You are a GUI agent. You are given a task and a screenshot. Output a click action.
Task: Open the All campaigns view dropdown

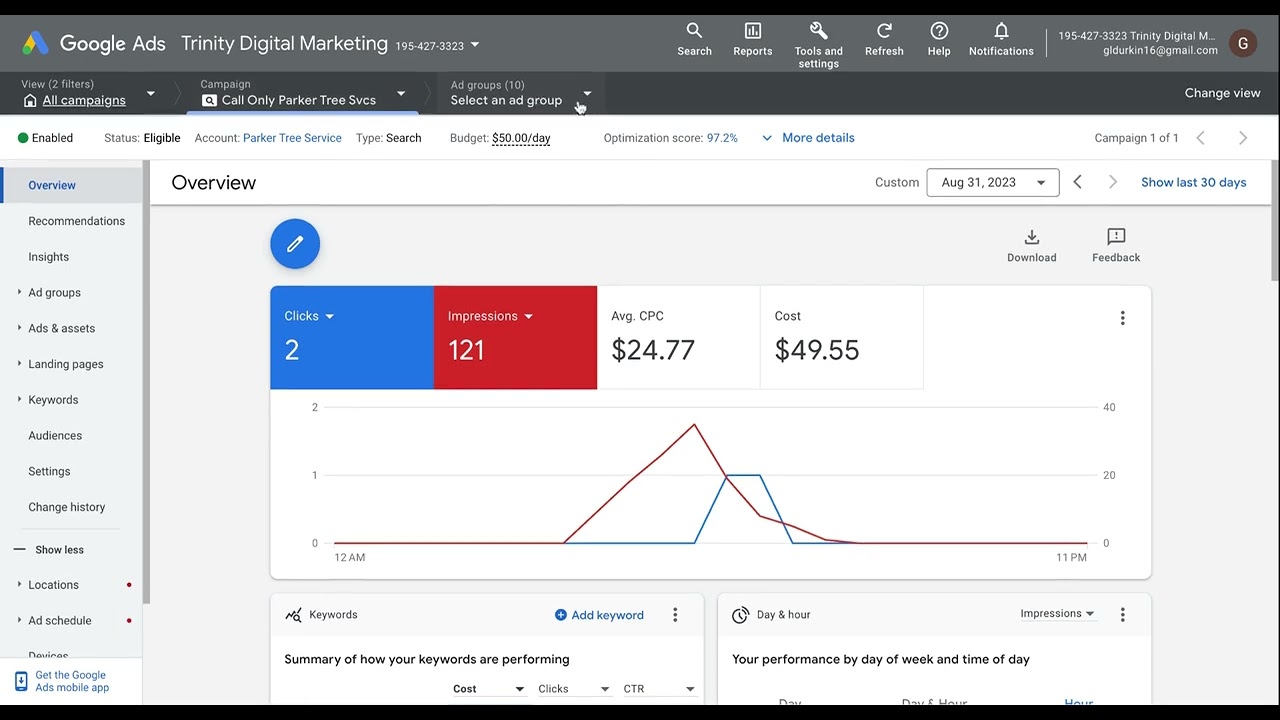[151, 94]
